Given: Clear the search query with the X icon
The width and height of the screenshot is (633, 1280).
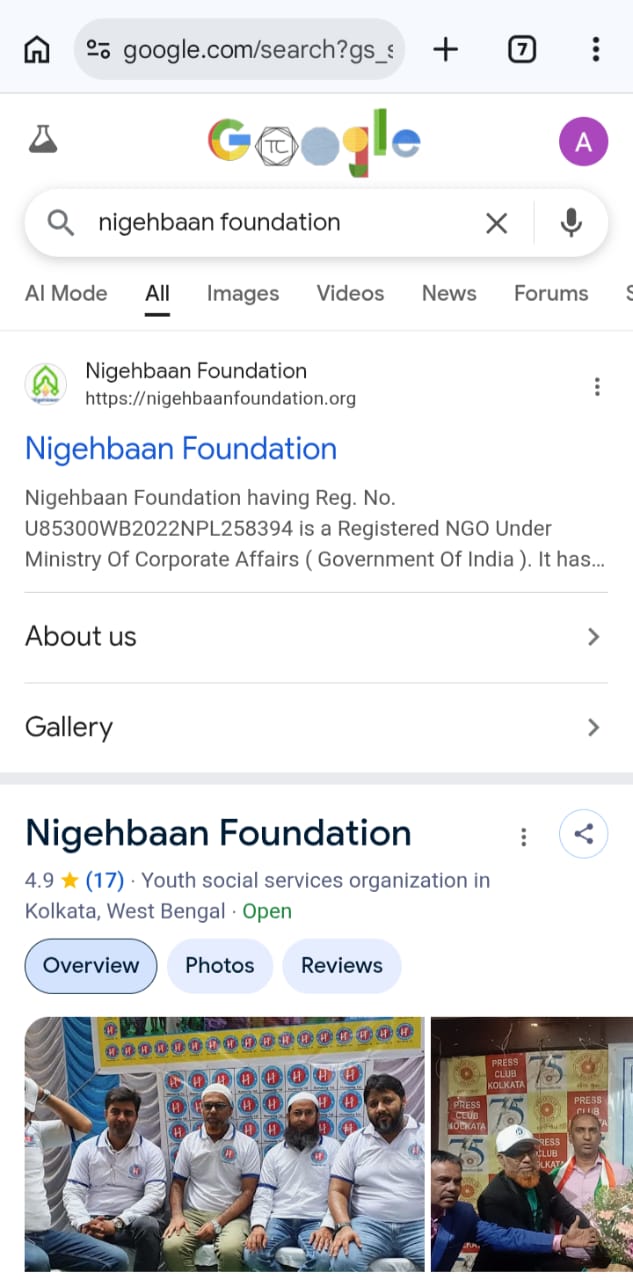Looking at the screenshot, I should tap(497, 223).
